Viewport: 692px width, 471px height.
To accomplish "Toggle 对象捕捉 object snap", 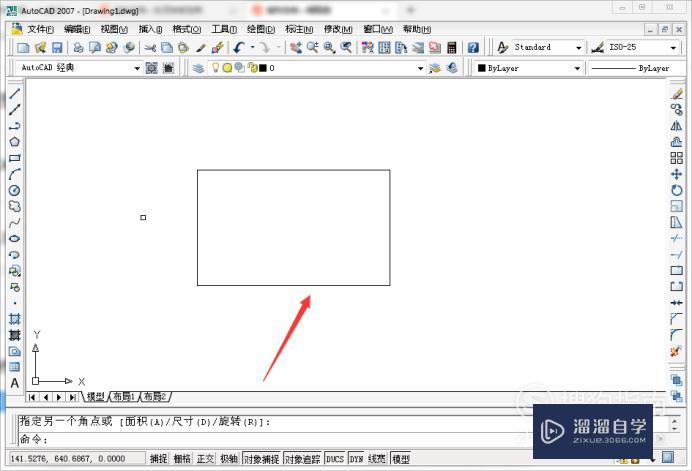I will tap(261, 459).
